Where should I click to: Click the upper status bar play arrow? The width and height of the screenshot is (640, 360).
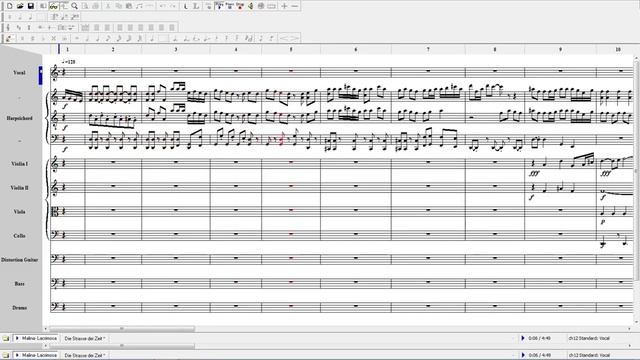pos(523,338)
